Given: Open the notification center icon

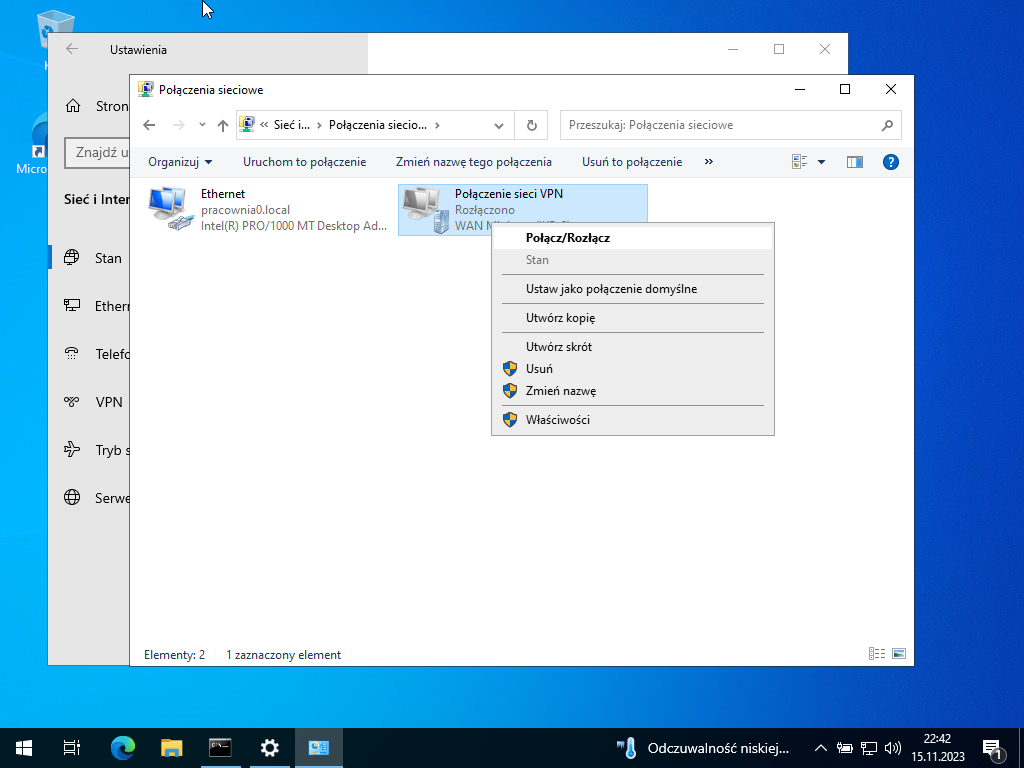Looking at the screenshot, I should click(992, 748).
